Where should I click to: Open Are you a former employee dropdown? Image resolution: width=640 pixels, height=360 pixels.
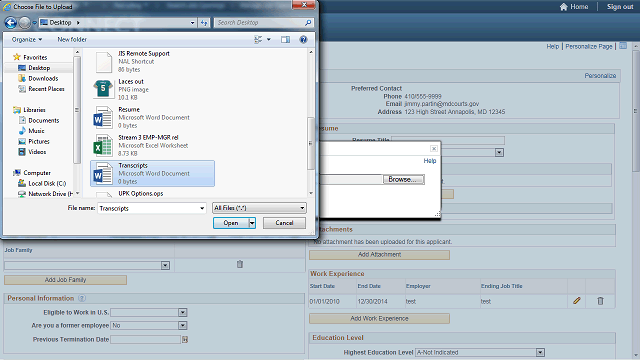click(x=183, y=326)
